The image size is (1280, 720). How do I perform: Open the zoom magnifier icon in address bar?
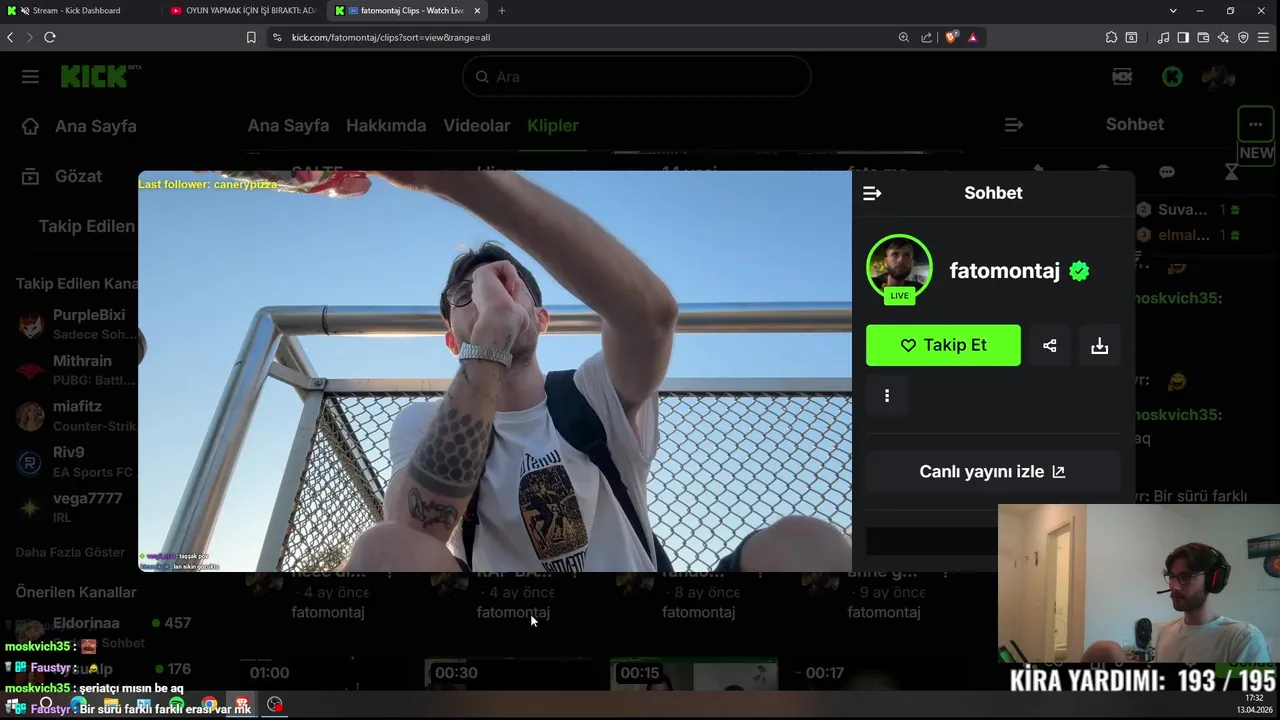tap(903, 37)
